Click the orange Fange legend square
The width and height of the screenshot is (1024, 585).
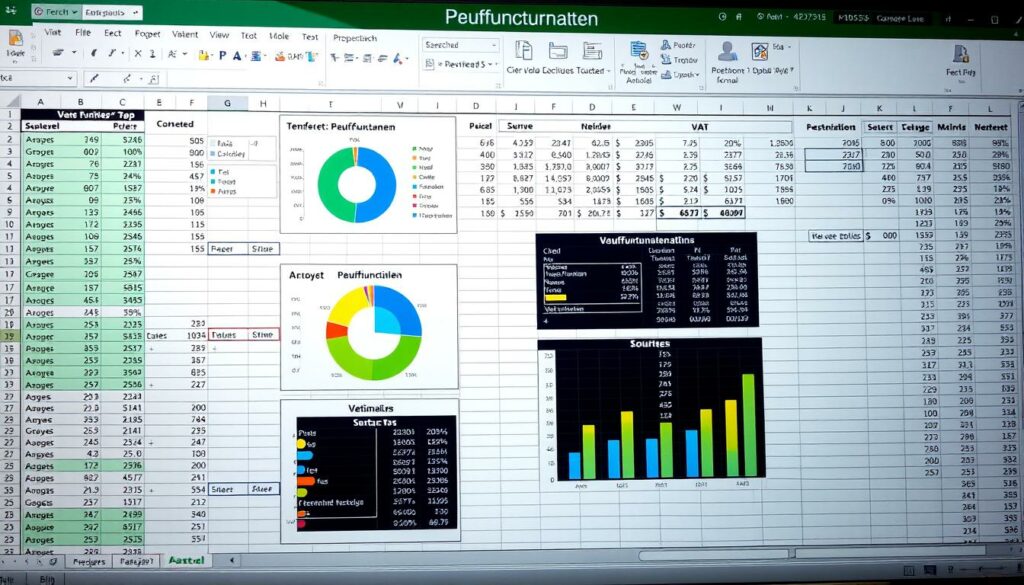pyautogui.click(x=213, y=192)
